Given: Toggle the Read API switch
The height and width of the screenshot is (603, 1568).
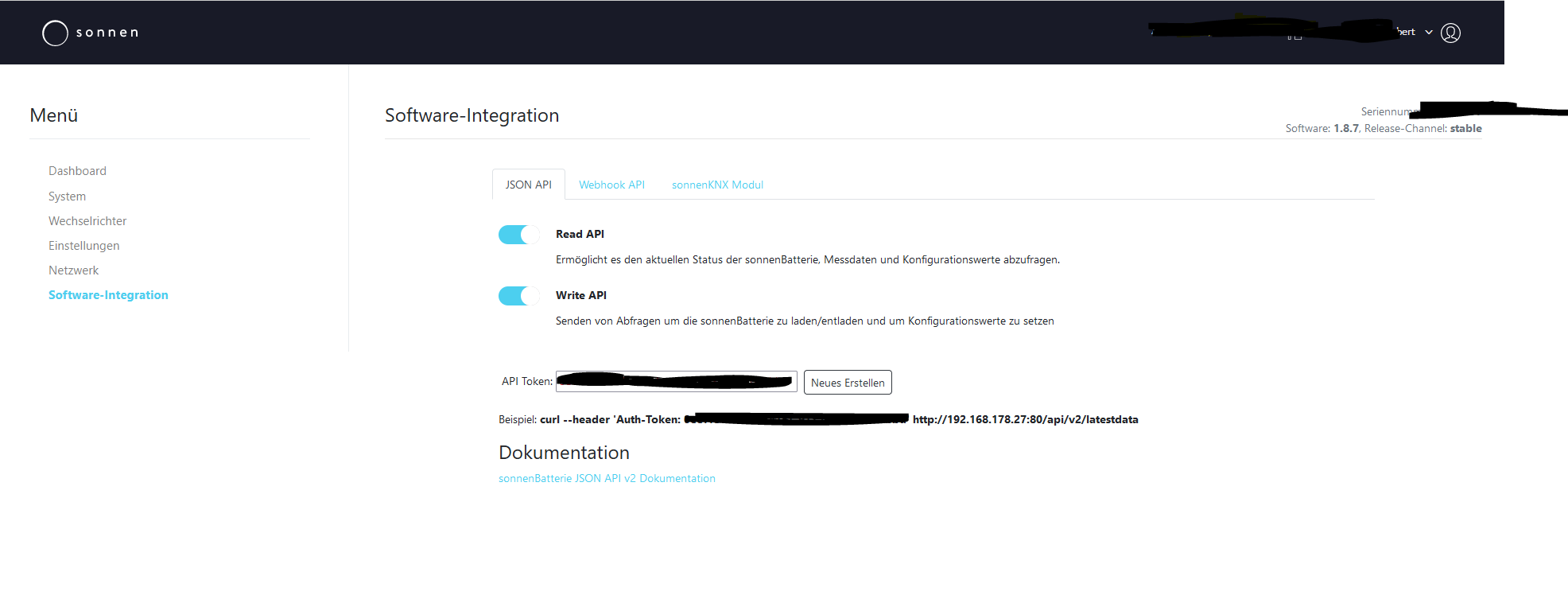Looking at the screenshot, I should click(518, 235).
